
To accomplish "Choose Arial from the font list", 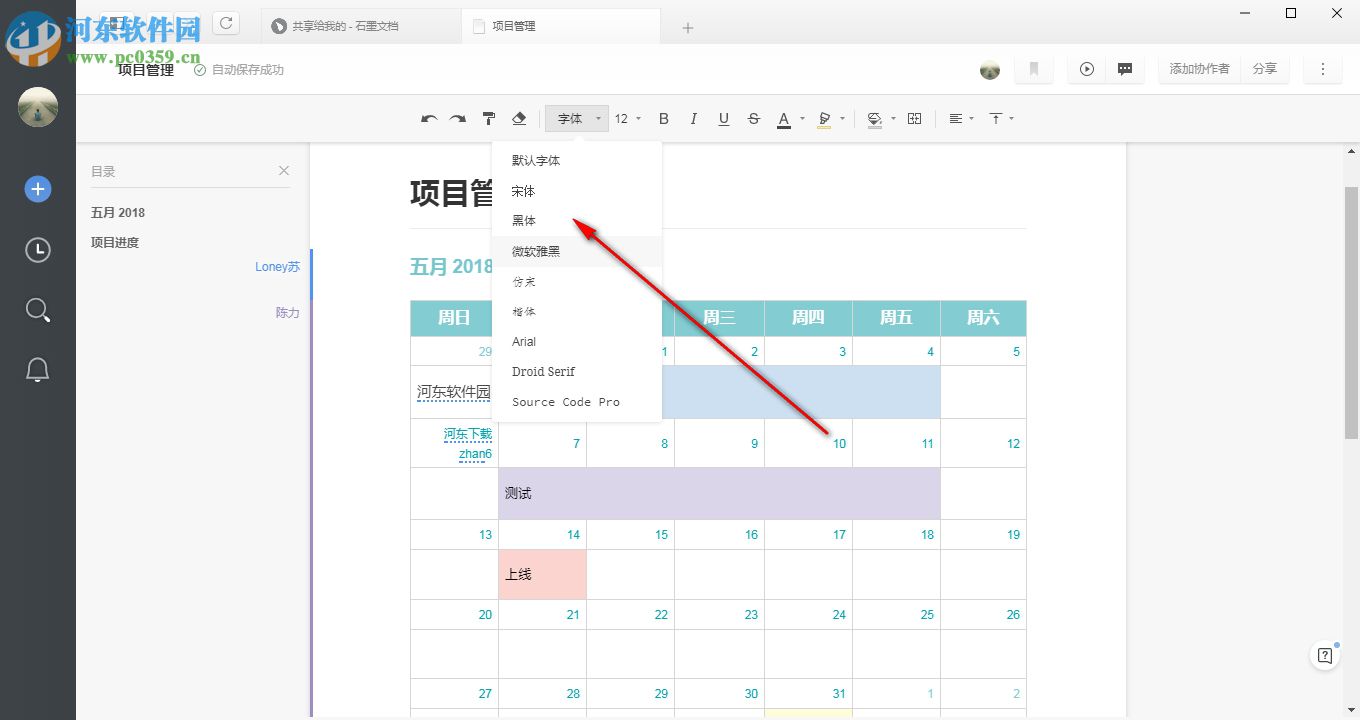I will [577, 342].
